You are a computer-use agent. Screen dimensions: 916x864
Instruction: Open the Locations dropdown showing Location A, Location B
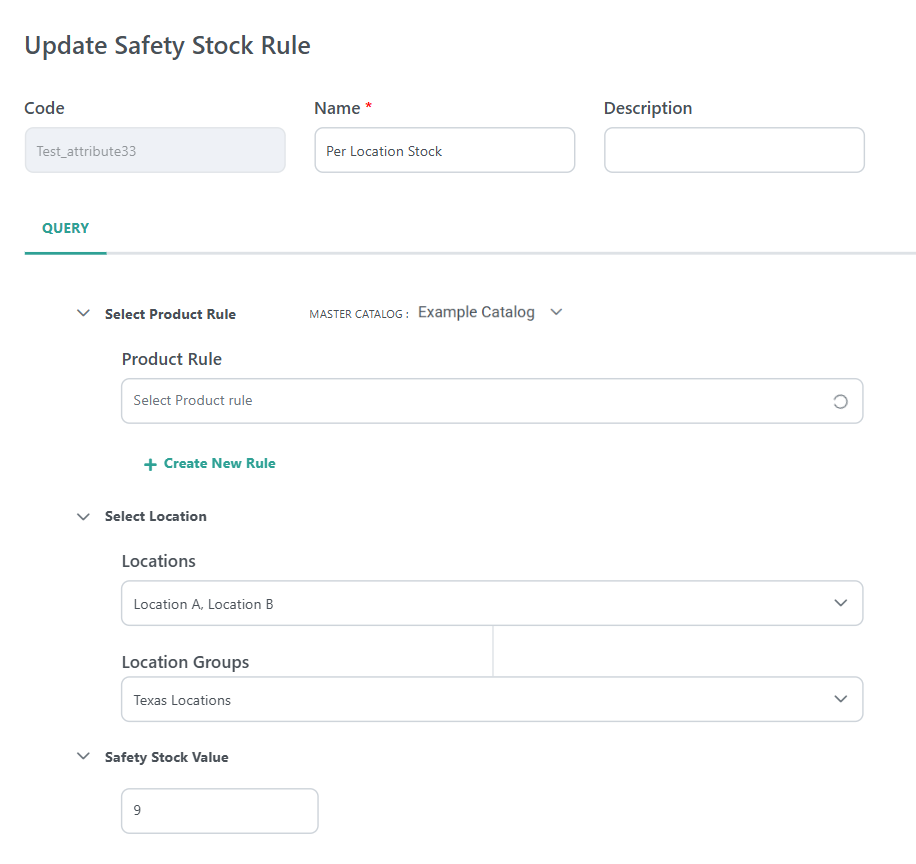490,603
